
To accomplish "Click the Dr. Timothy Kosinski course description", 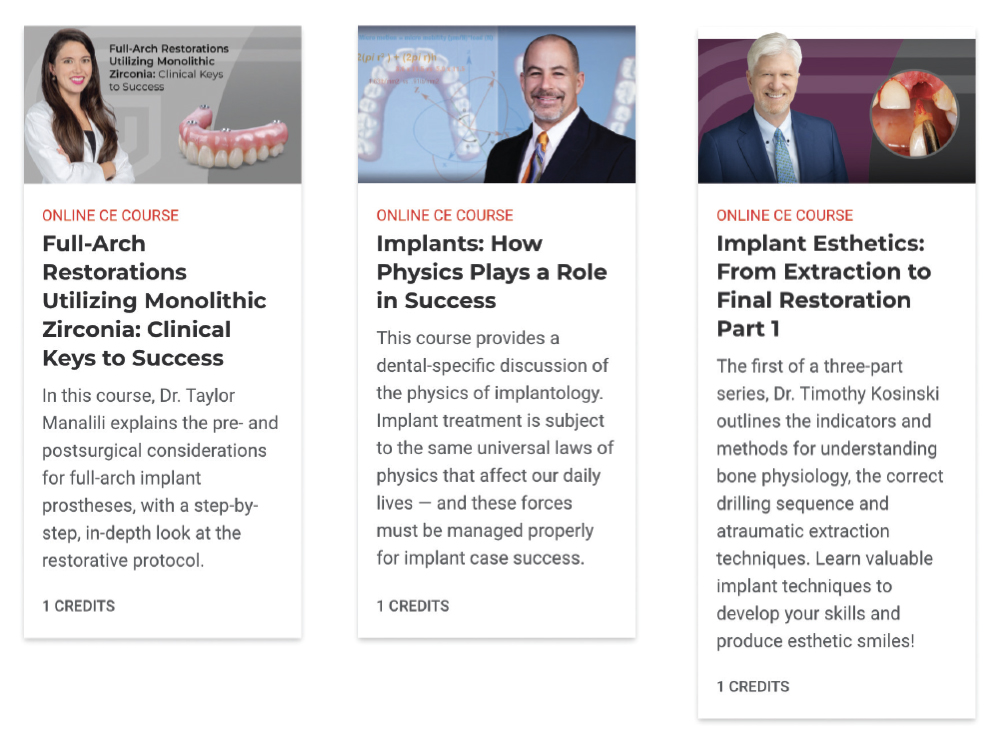I will 829,503.
